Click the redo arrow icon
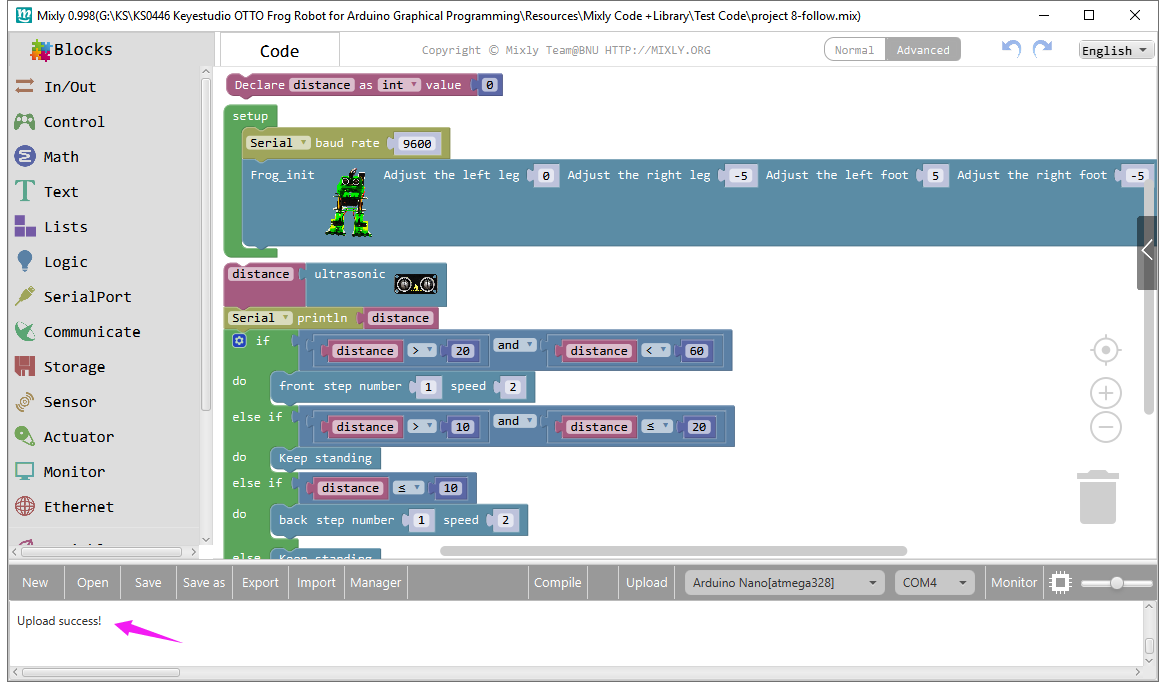1166x689 pixels. 1043,49
